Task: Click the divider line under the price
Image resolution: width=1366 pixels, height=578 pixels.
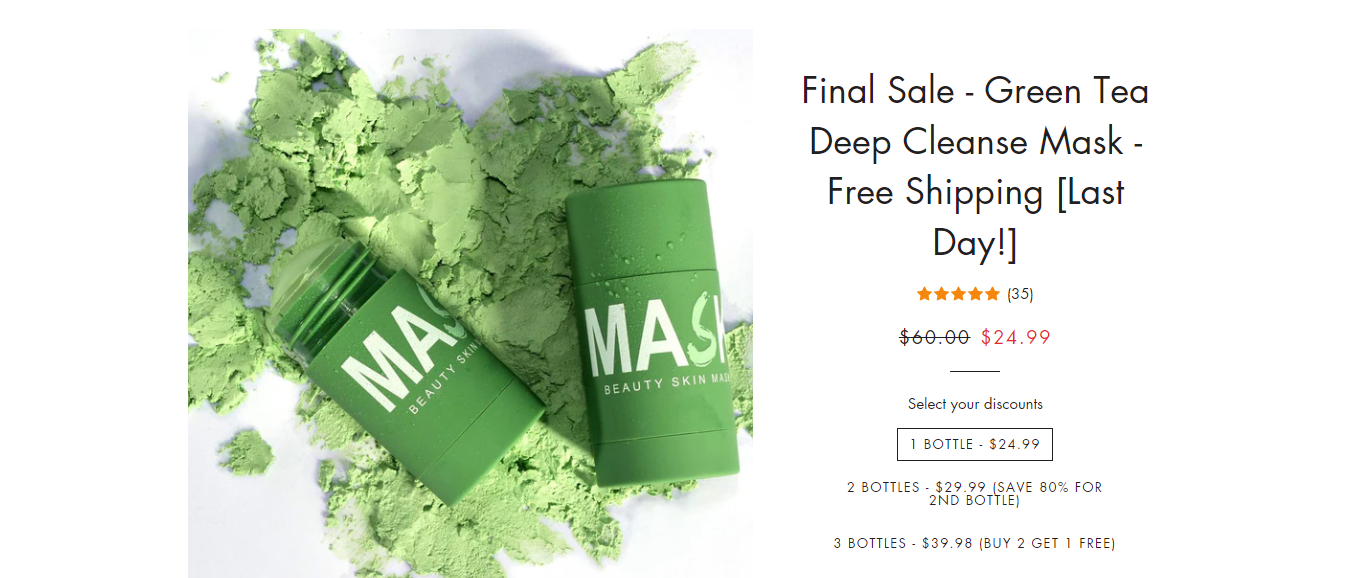Action: (975, 371)
